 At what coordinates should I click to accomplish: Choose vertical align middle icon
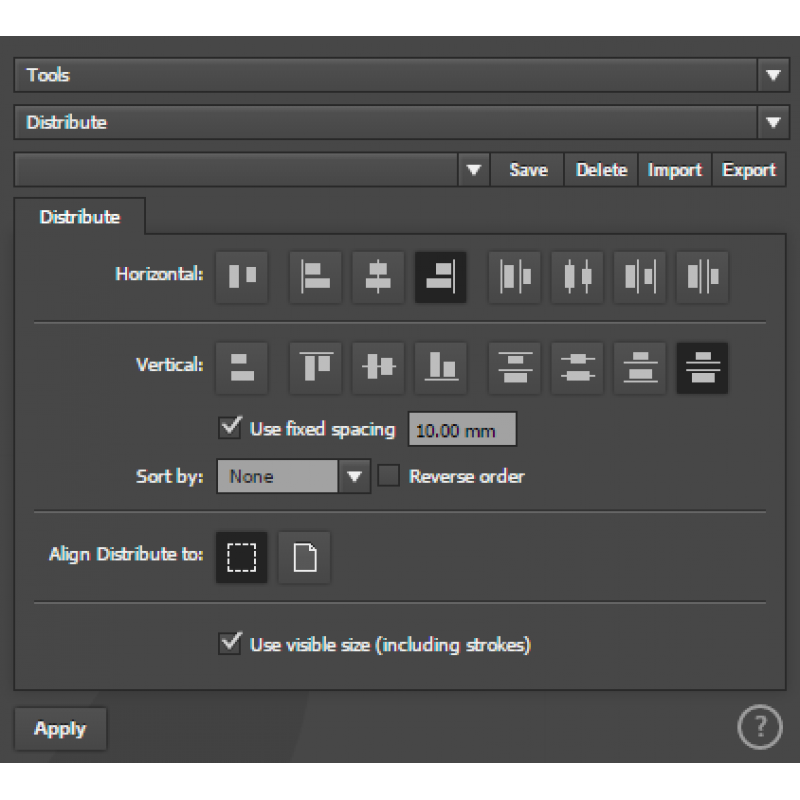coord(378,368)
